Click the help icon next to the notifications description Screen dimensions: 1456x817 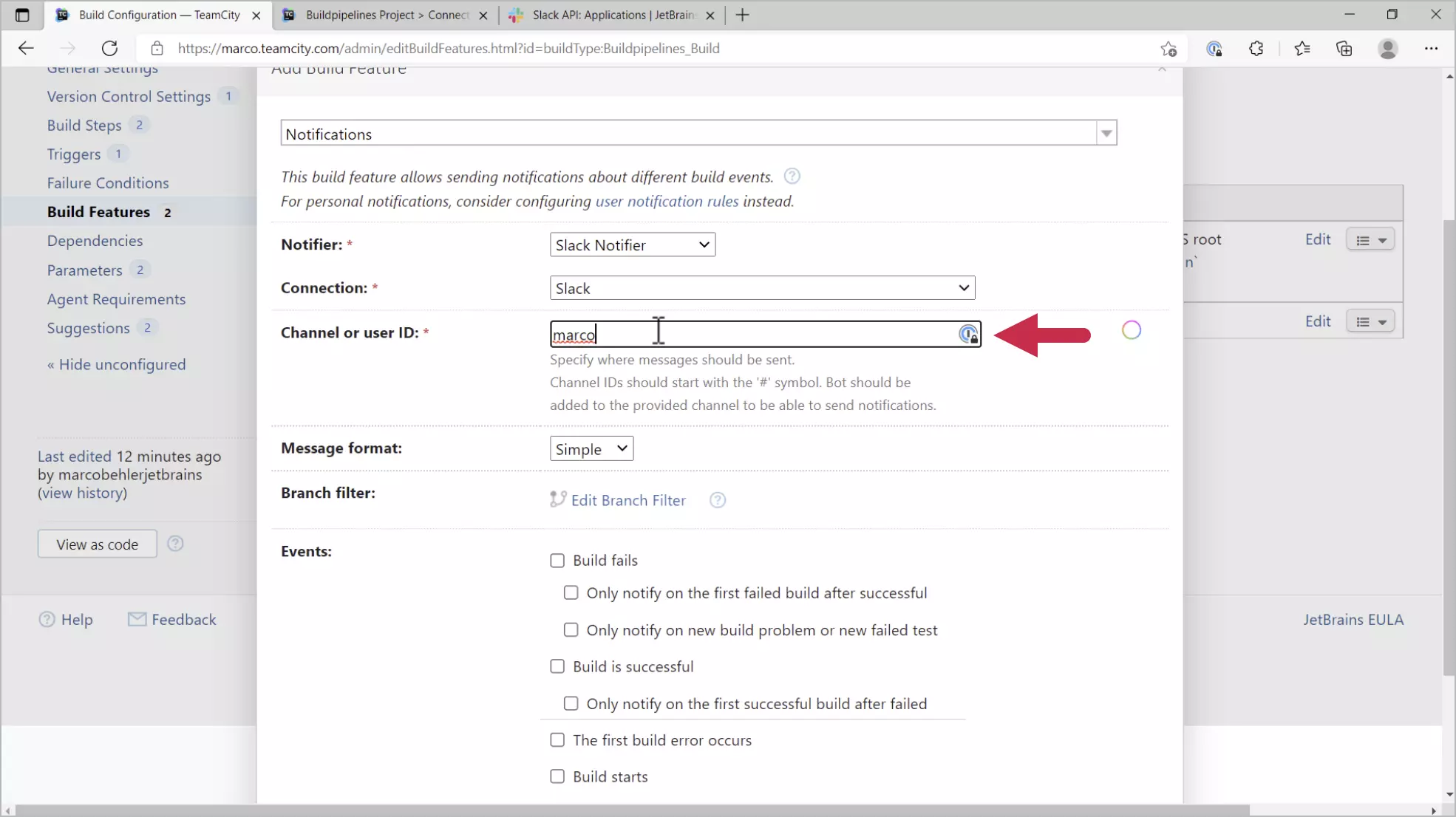point(792,176)
